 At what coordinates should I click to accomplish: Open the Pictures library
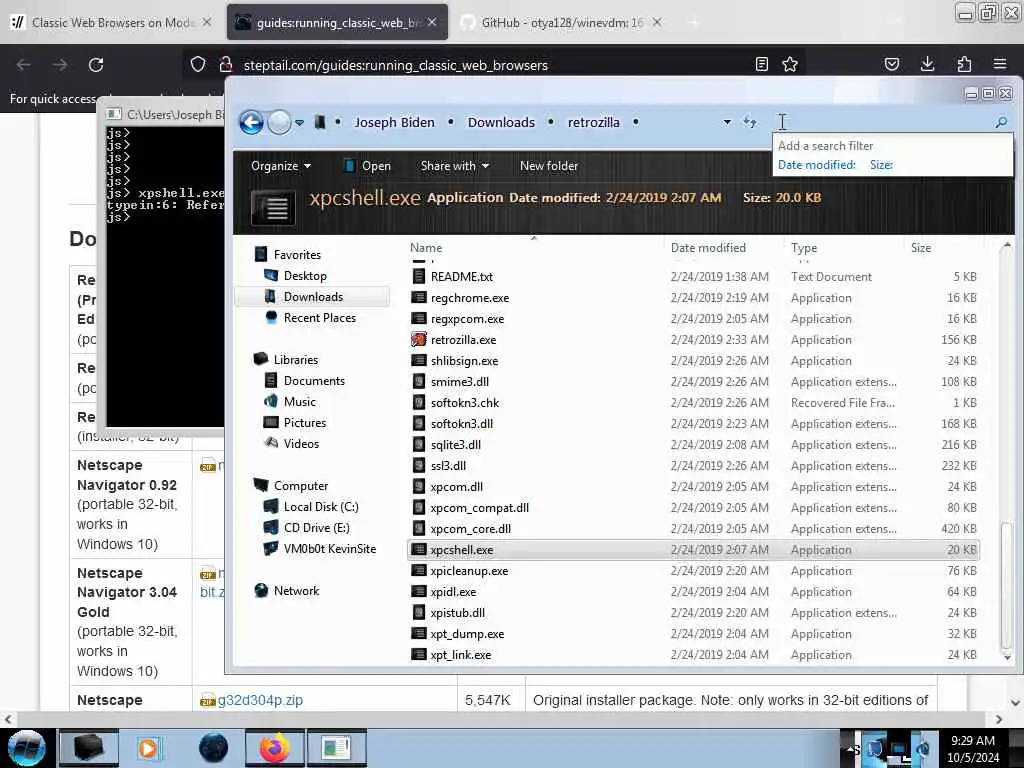(x=304, y=423)
